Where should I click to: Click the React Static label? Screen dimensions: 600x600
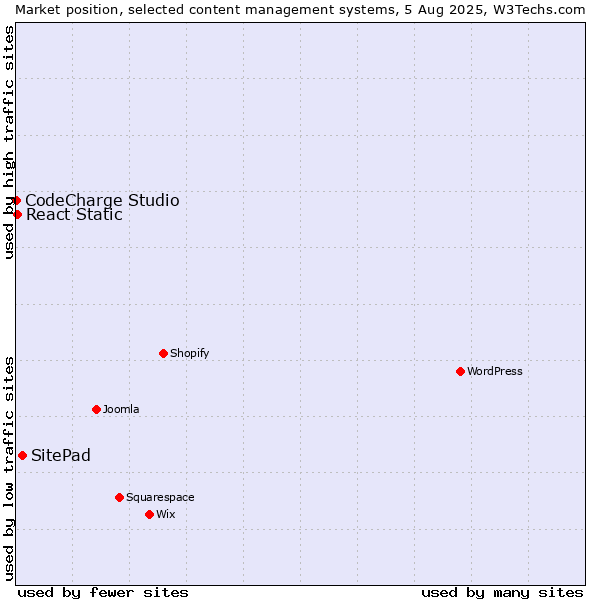pyautogui.click(x=74, y=214)
